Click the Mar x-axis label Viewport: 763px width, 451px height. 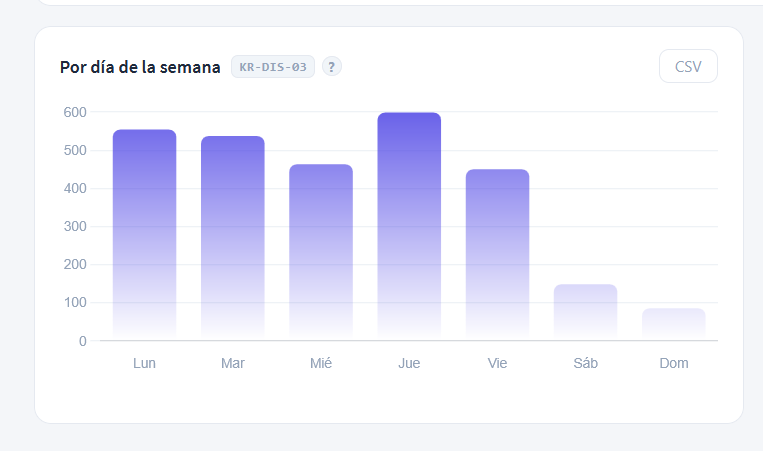tap(233, 363)
